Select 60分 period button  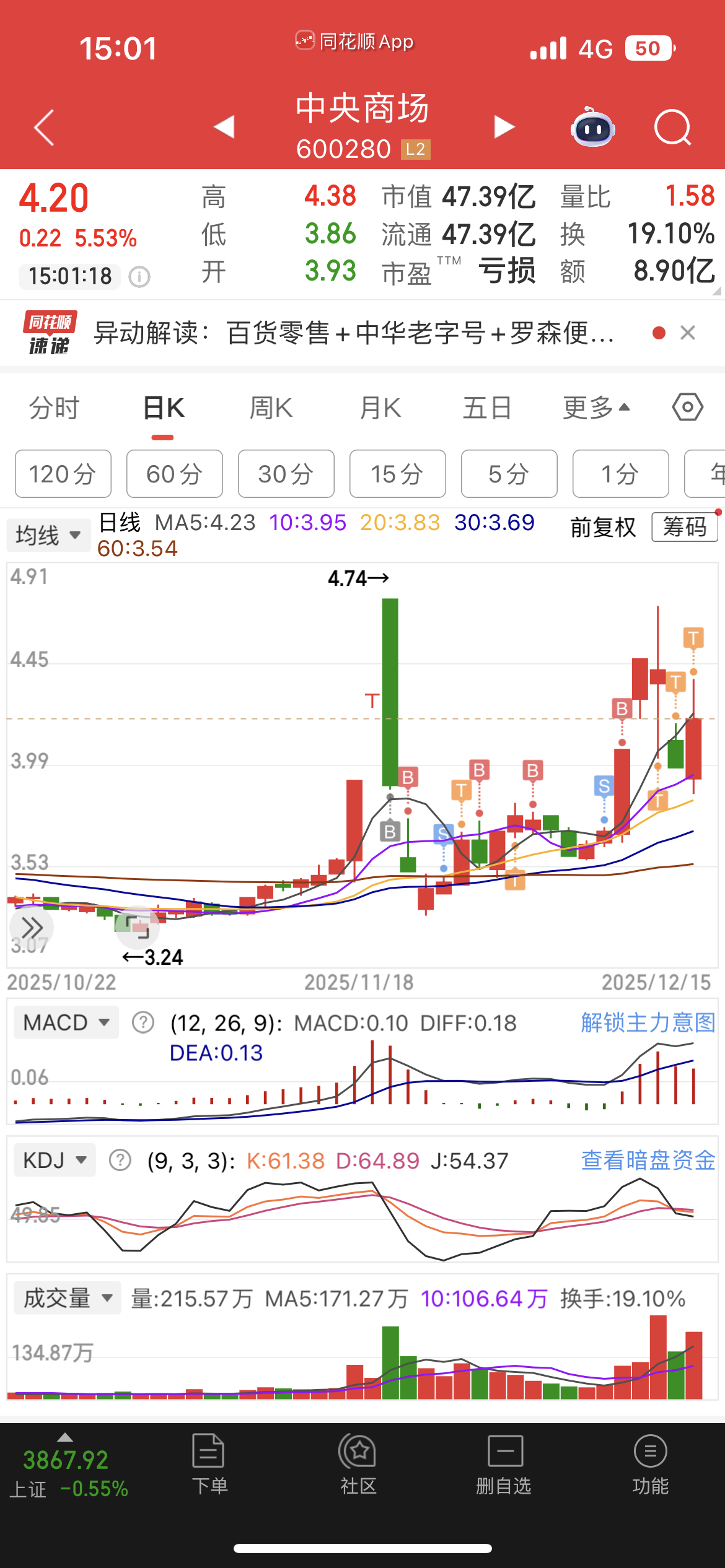click(x=175, y=474)
